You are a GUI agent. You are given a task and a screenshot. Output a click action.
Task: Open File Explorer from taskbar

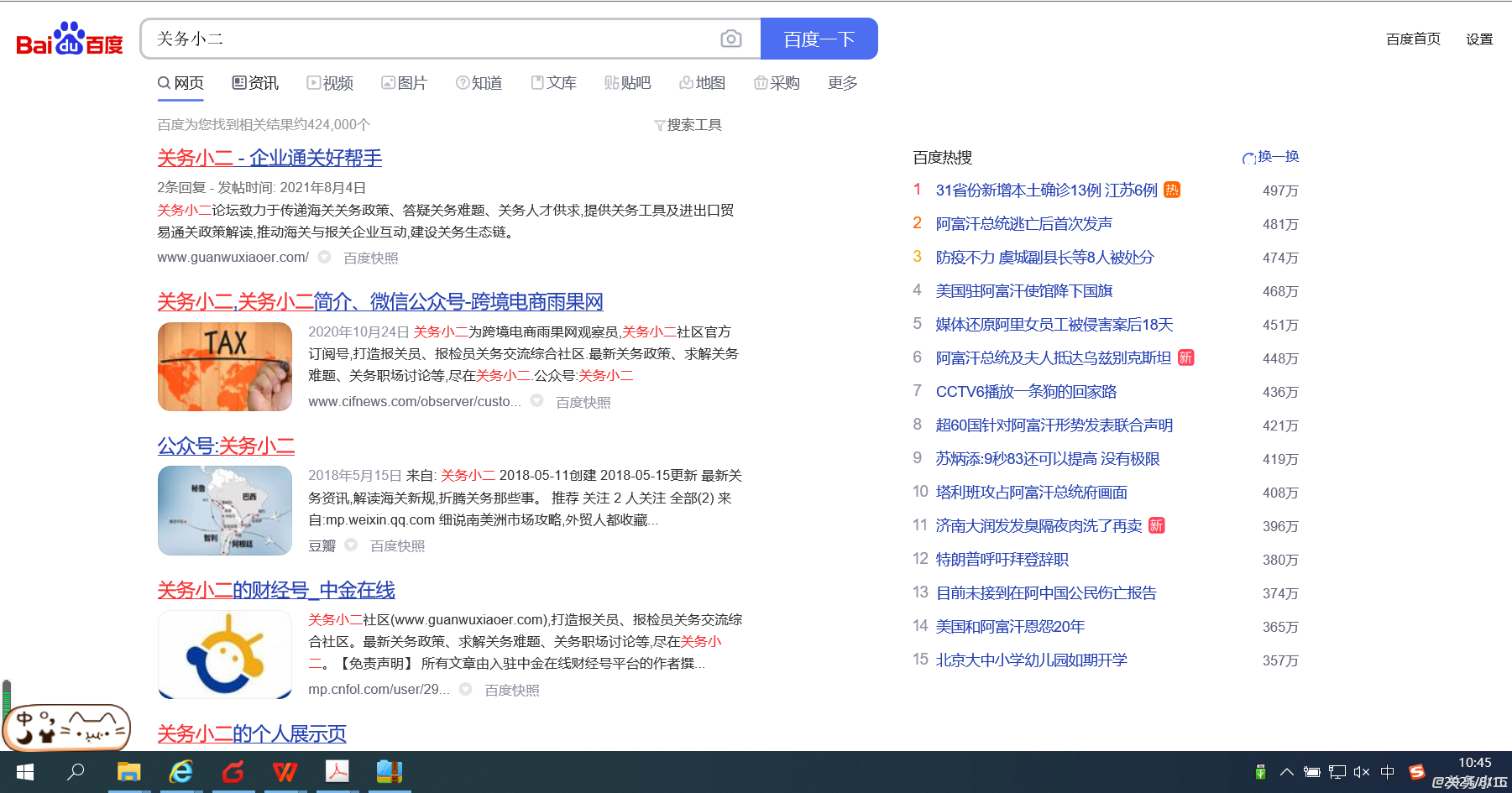[x=128, y=772]
